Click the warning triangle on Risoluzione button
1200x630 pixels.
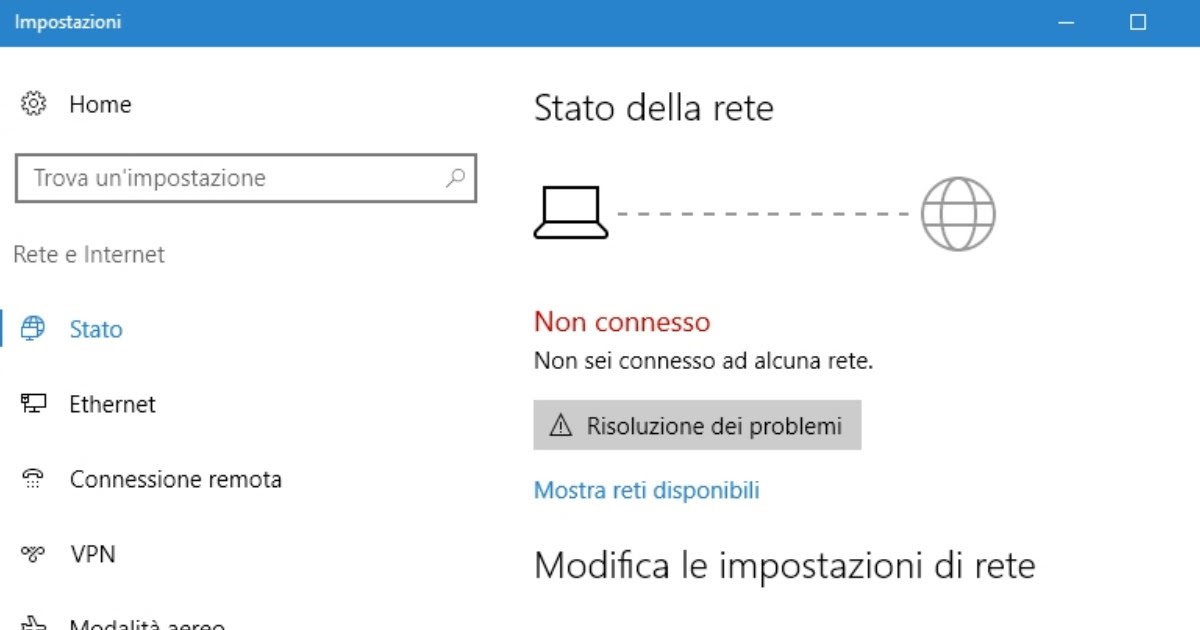coord(561,427)
